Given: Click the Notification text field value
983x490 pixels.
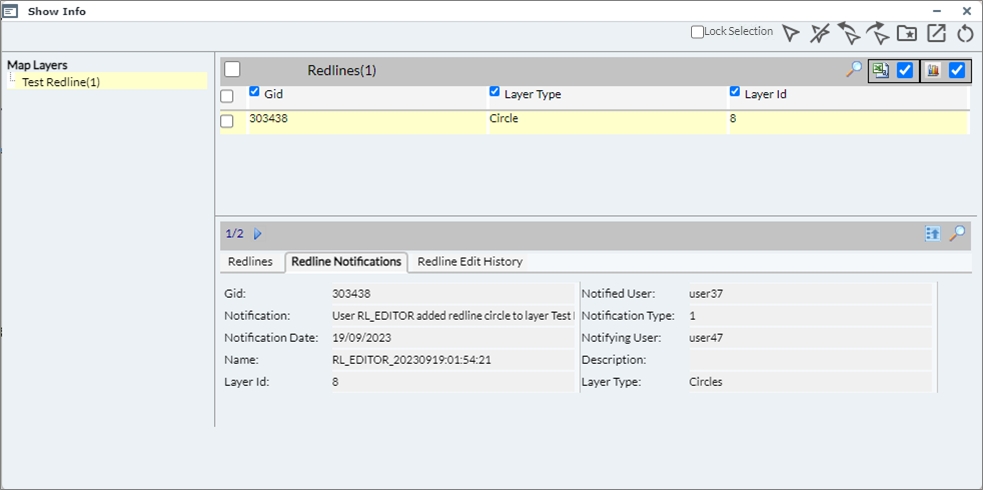Looking at the screenshot, I should point(453,316).
